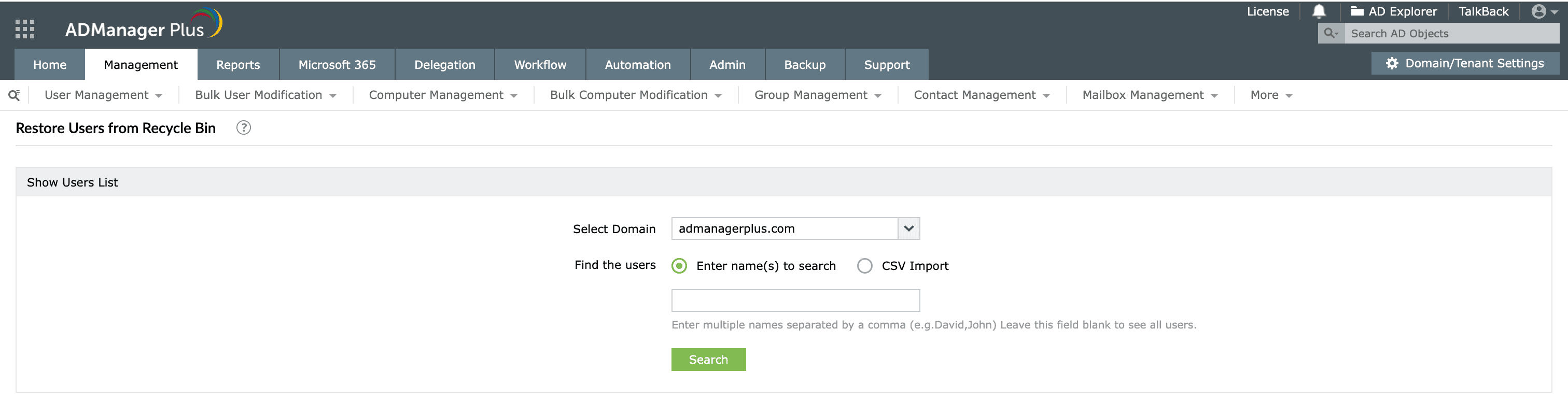1568x400 pixels.
Task: Open the apps grid launcher icon
Action: (x=24, y=28)
